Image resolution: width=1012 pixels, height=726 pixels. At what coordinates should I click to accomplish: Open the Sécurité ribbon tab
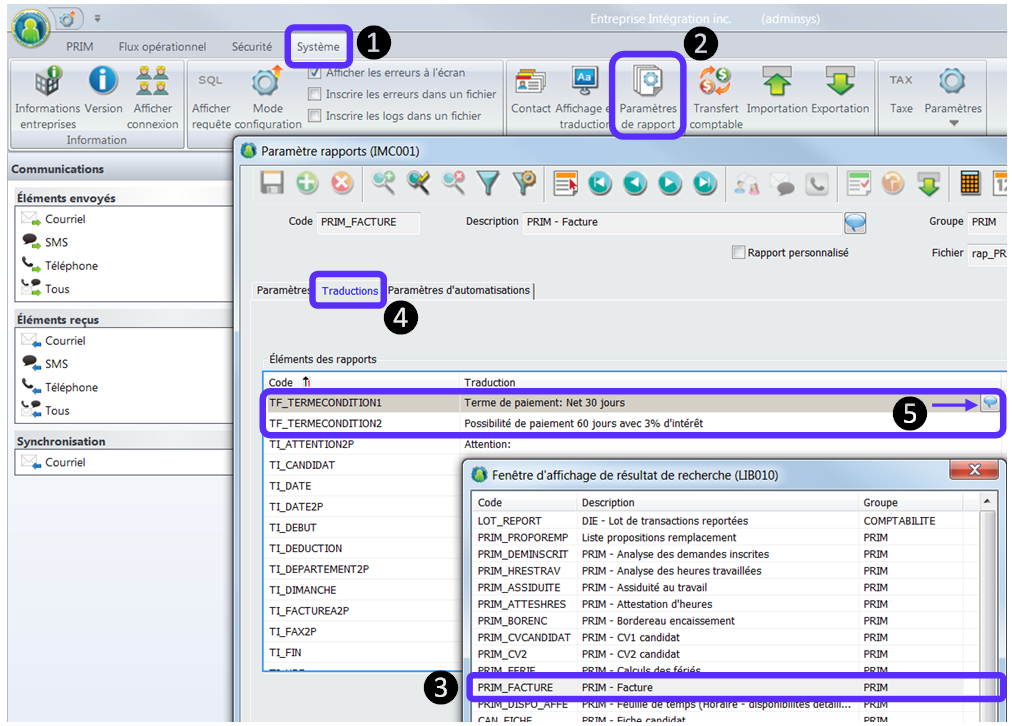(x=251, y=47)
